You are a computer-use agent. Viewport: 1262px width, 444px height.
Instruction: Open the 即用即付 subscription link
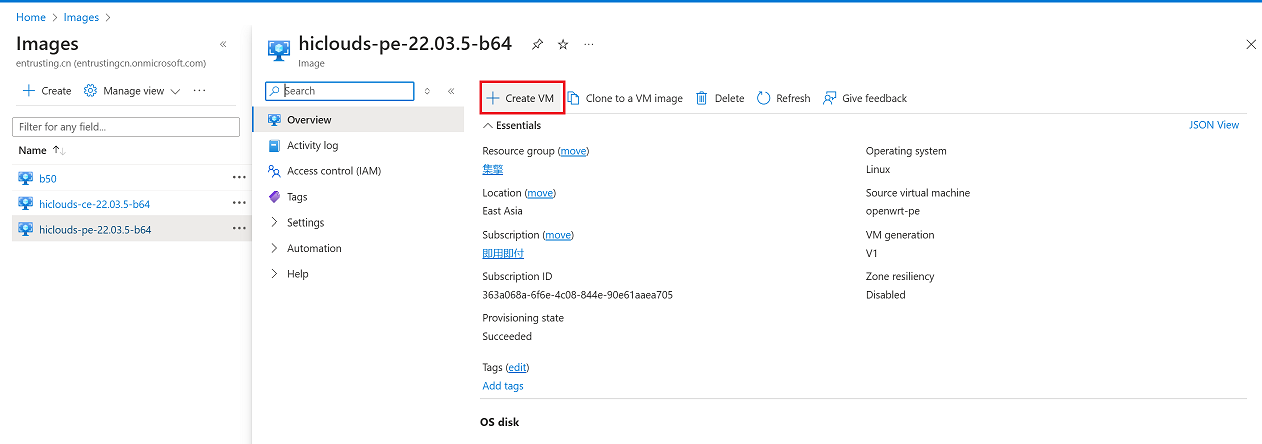pos(503,253)
